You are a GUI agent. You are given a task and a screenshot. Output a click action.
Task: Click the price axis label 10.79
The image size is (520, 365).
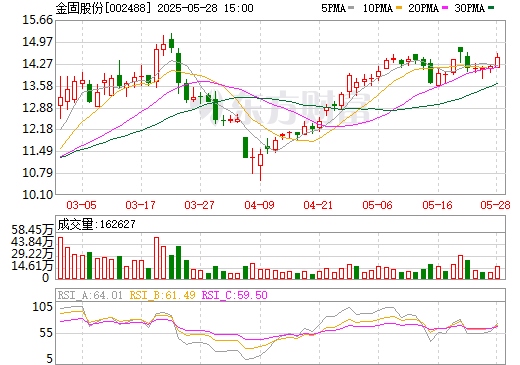38,173
